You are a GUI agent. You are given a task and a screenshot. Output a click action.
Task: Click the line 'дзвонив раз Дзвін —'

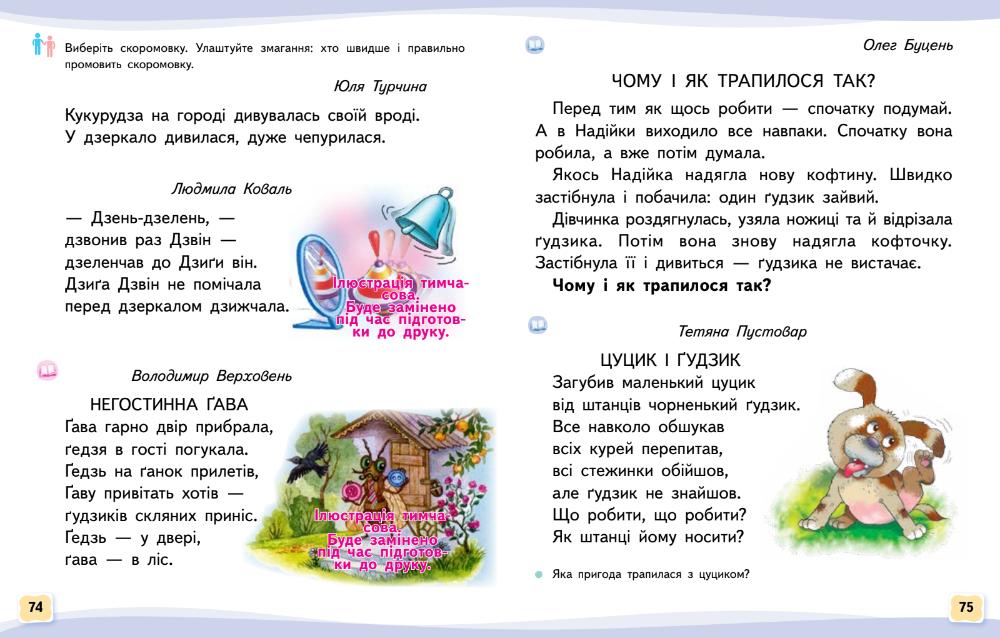(x=151, y=241)
